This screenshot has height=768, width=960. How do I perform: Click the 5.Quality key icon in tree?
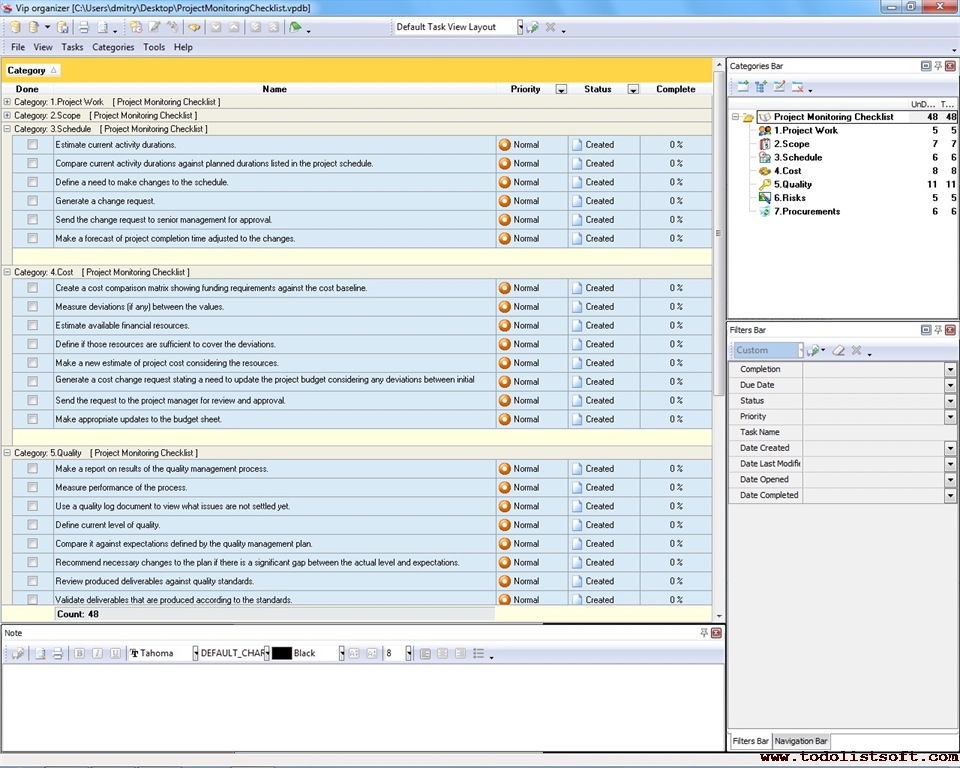tap(764, 185)
